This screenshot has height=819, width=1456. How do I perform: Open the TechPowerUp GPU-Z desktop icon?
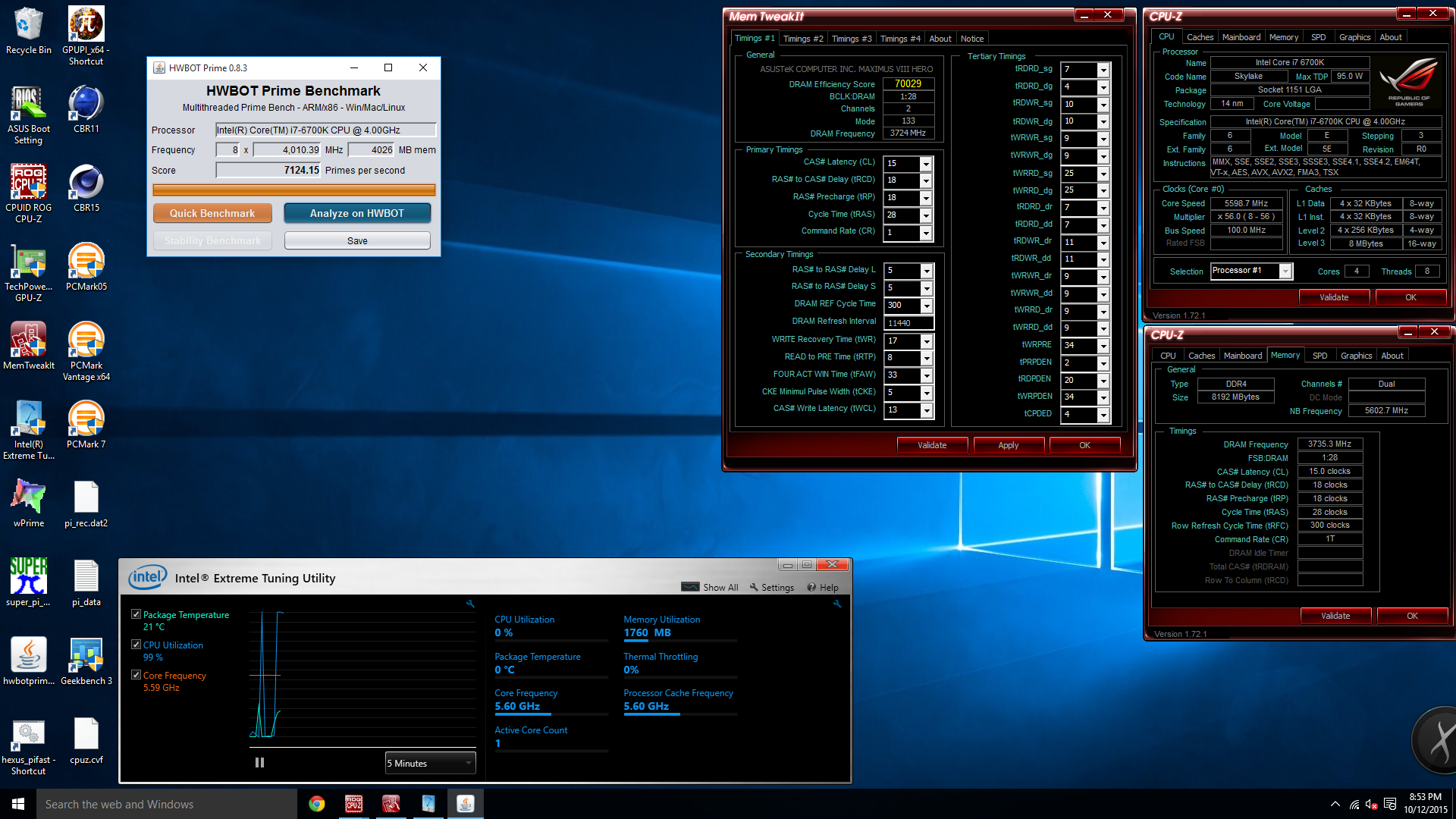28,272
